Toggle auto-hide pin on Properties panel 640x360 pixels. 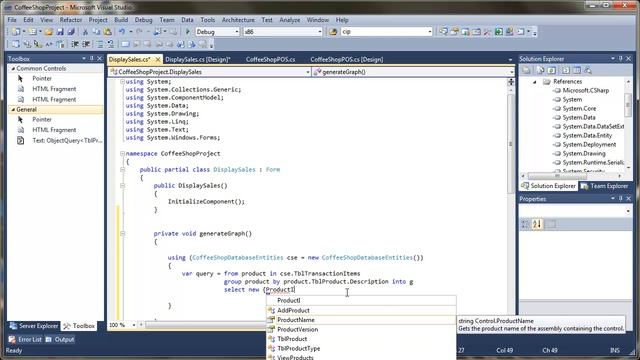pos(620,199)
